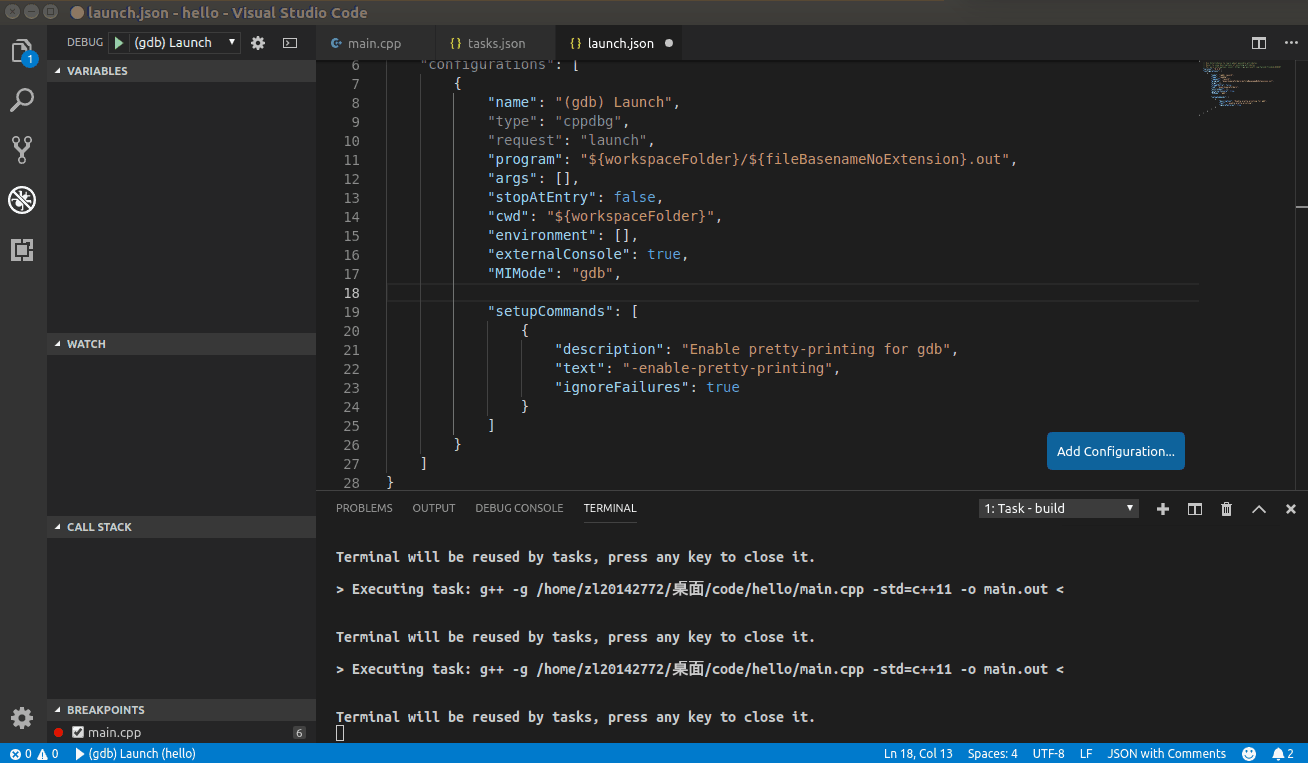Open the Source Control view icon
This screenshot has height=763, width=1308.
coord(22,150)
